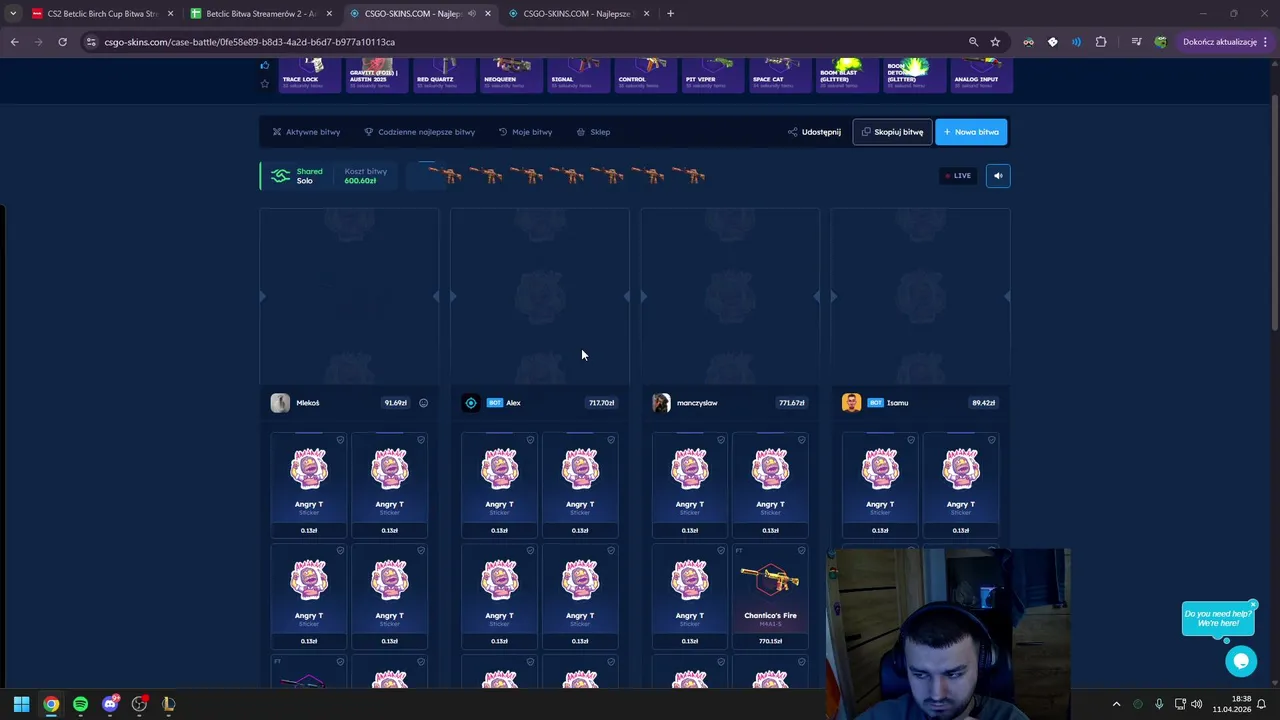This screenshot has width=1280, height=720.
Task: Mute audio on the active CSGO-SKINS tab
Action: click(471, 14)
